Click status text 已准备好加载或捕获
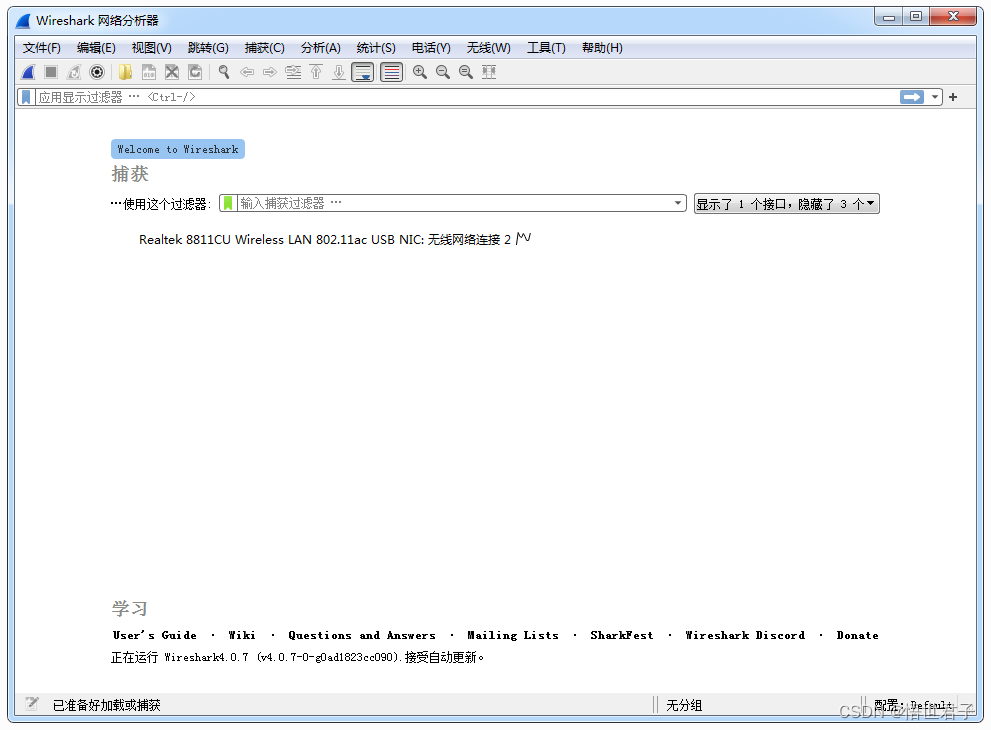Screen dimensions: 991x730 (x=107, y=705)
